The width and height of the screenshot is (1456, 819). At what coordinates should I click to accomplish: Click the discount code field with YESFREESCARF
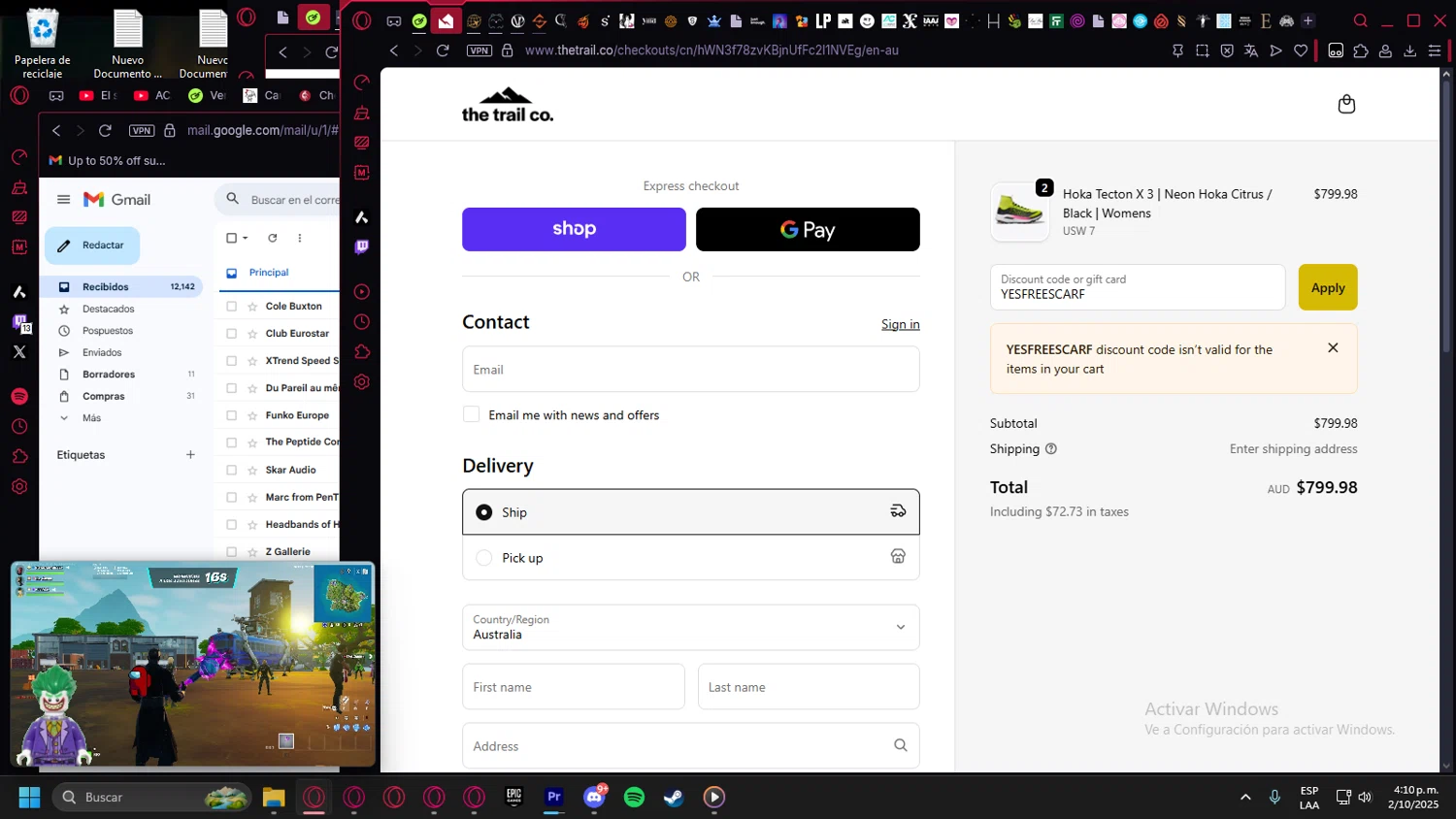(x=1138, y=287)
